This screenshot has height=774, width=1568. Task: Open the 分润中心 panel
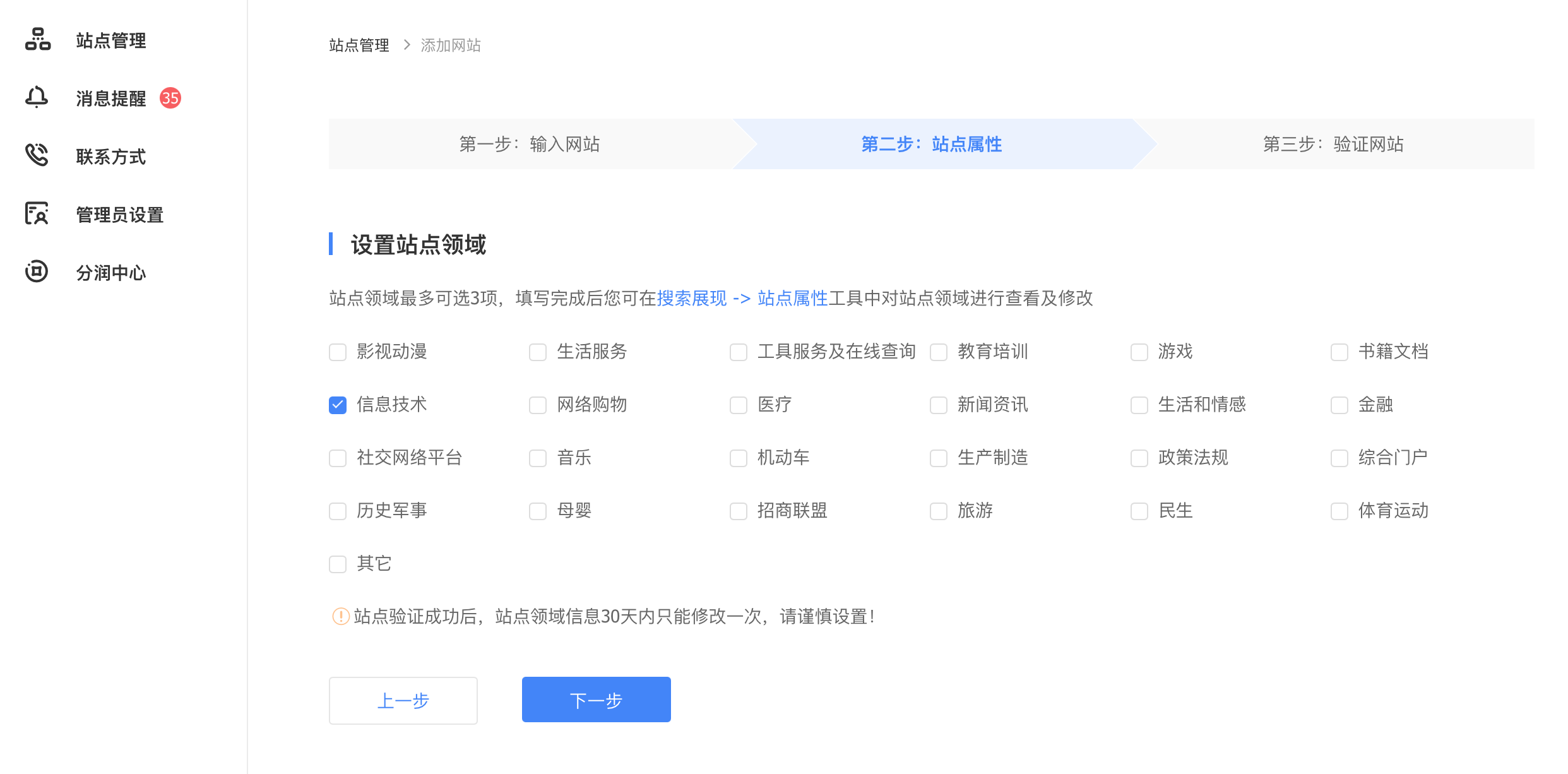coord(110,272)
